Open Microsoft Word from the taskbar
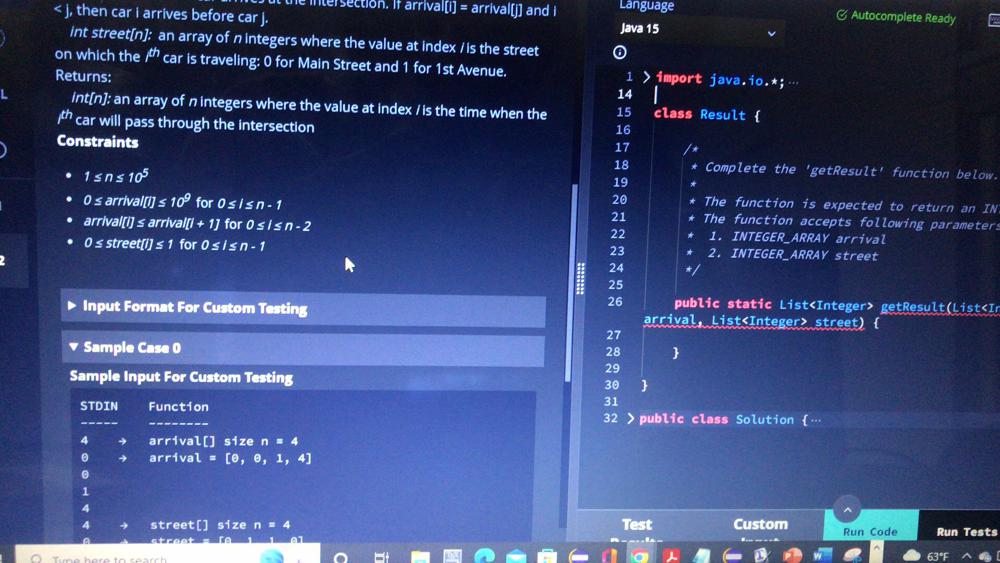 click(x=822, y=556)
